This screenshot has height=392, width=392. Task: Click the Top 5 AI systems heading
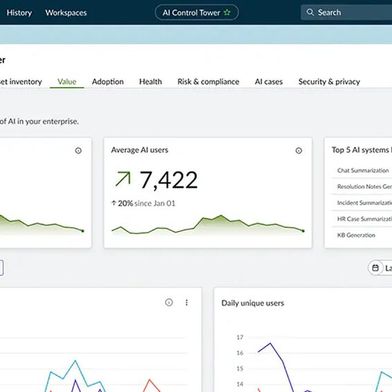tap(362, 150)
